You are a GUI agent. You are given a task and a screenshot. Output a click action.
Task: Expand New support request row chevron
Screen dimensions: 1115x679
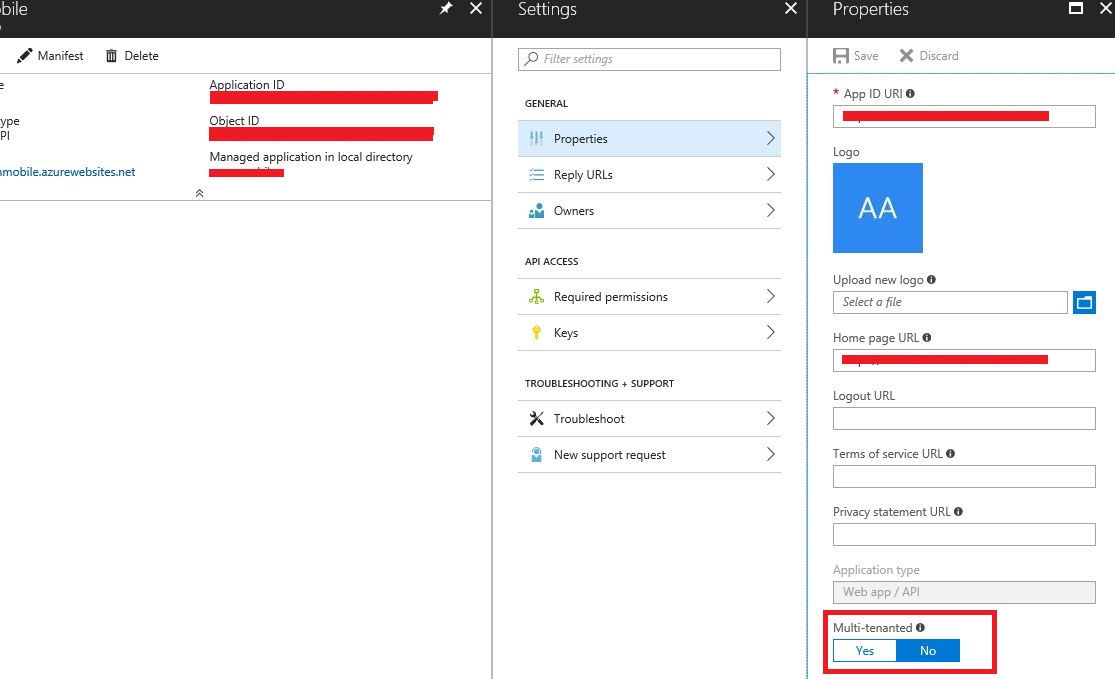pos(771,454)
